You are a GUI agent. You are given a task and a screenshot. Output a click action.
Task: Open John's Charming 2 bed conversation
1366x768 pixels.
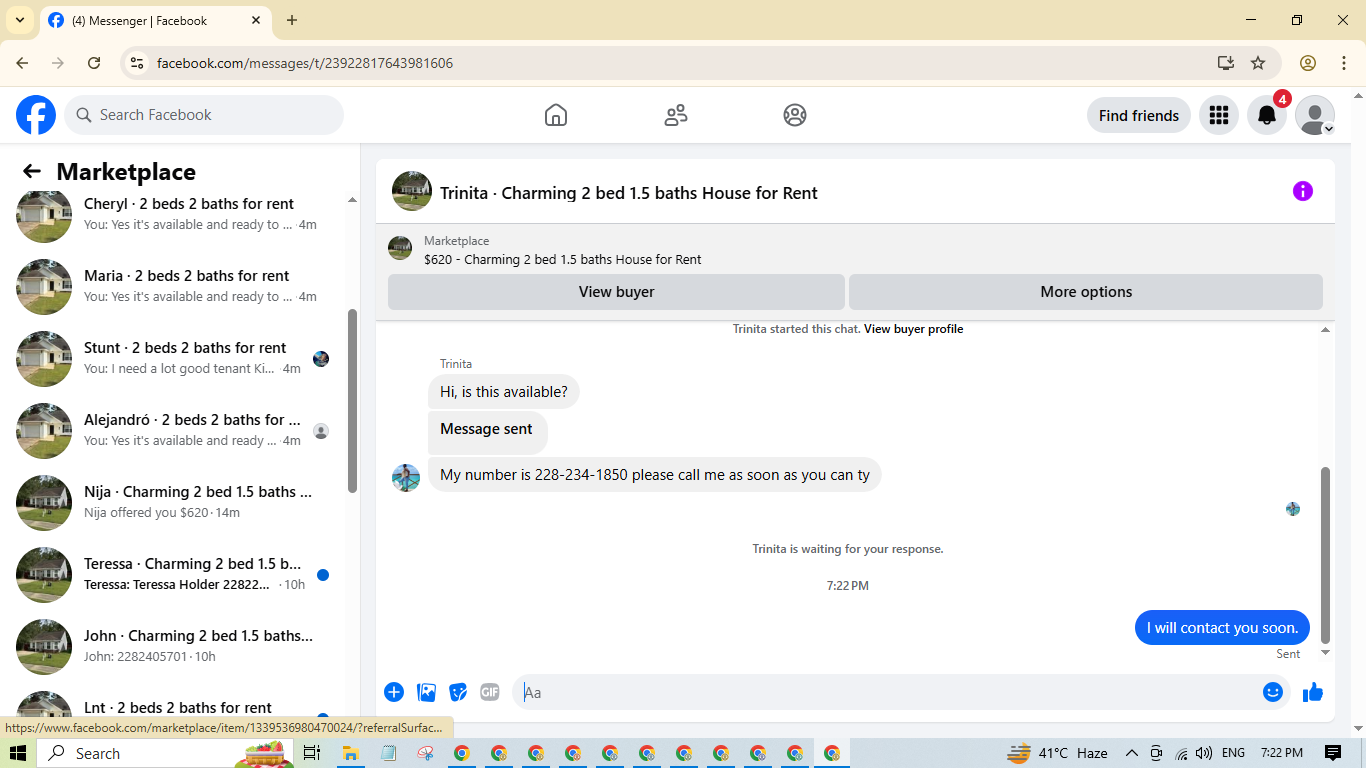[180, 646]
